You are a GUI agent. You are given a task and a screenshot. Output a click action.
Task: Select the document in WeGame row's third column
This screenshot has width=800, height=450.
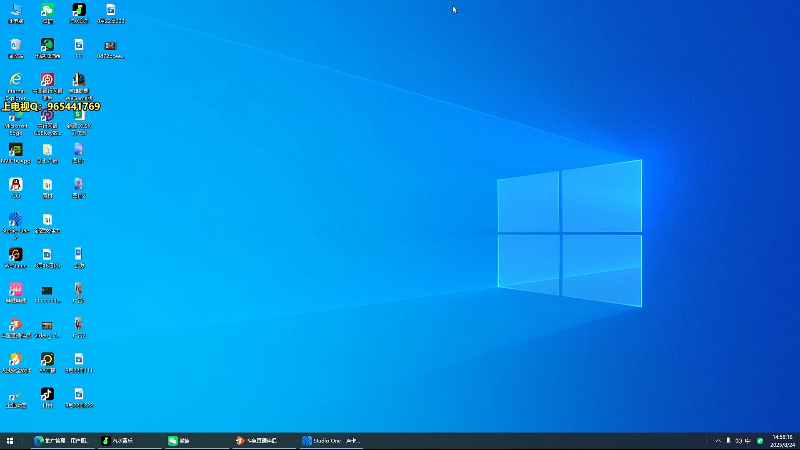pos(79,258)
